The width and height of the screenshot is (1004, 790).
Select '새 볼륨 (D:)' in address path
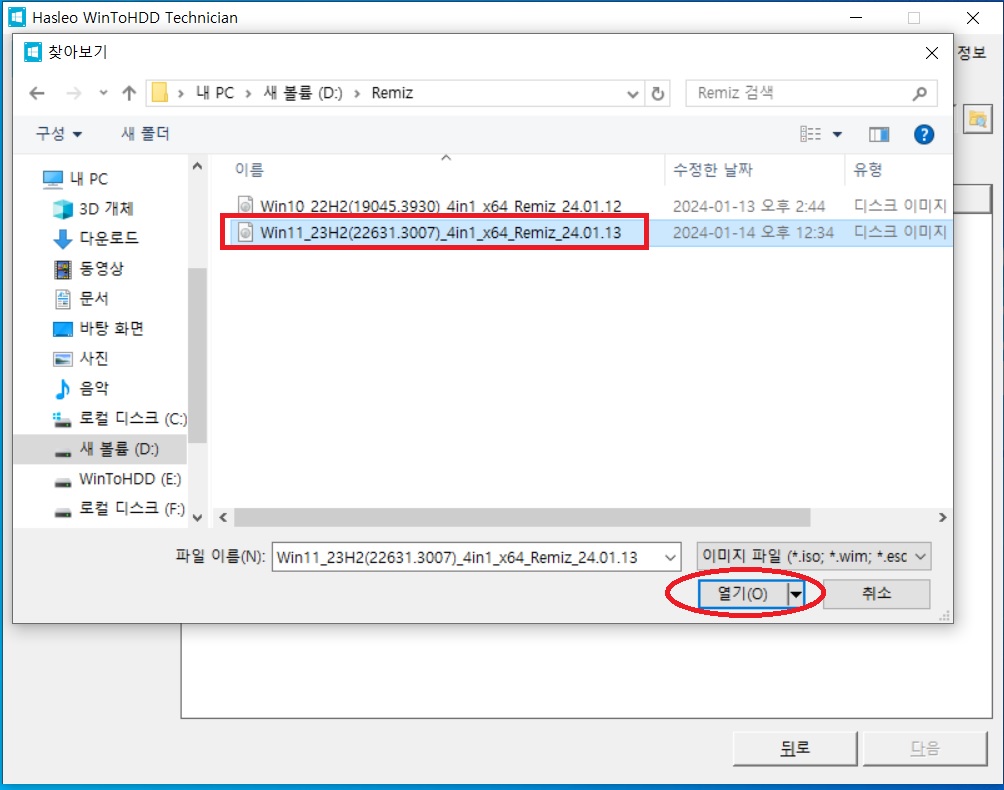click(x=303, y=93)
